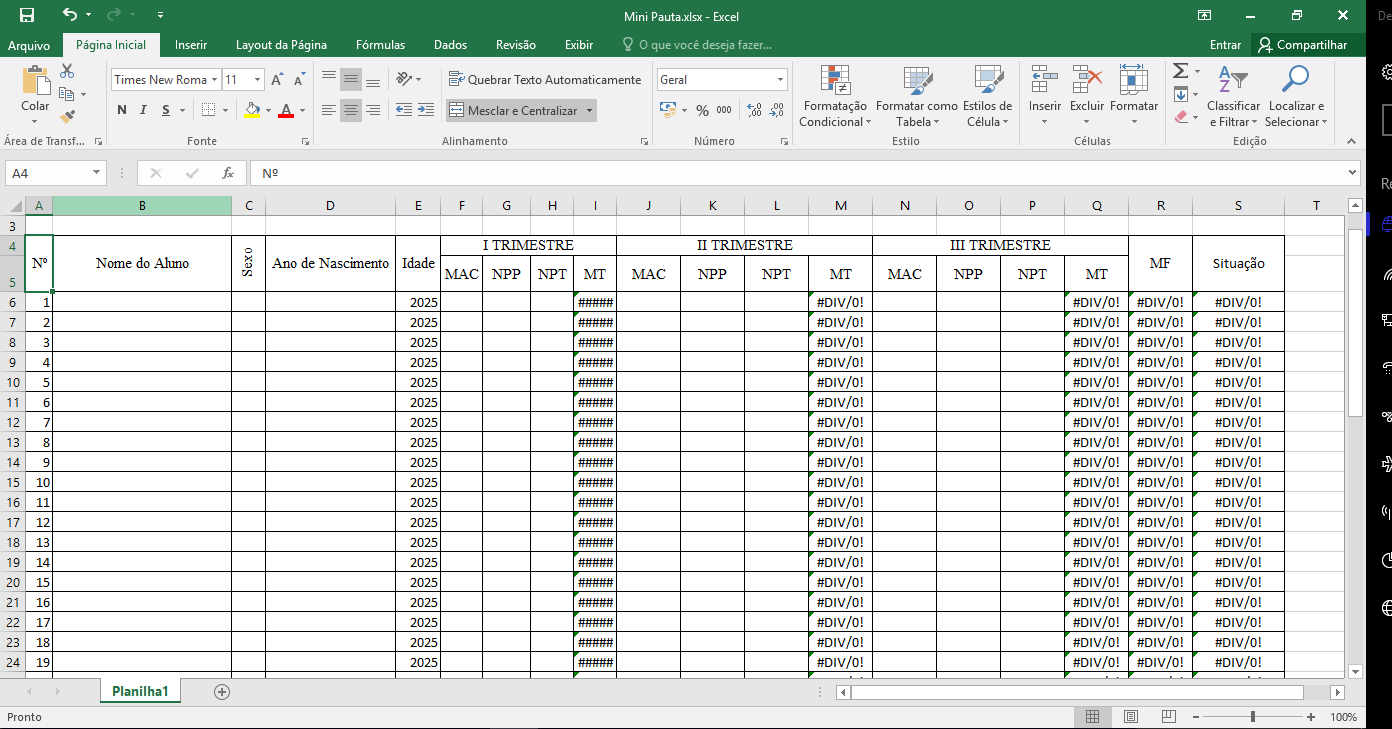Viewport: 1392px width, 729px height.
Task: Click the Undo arrow icon
Action: point(69,16)
